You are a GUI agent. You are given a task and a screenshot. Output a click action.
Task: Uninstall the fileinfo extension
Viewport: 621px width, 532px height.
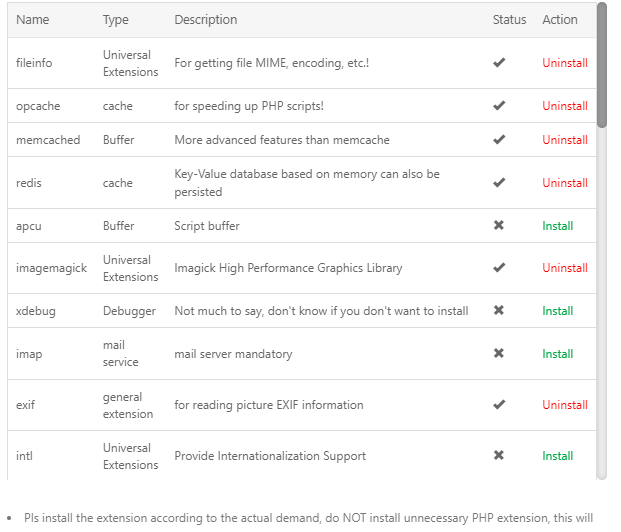click(x=565, y=63)
